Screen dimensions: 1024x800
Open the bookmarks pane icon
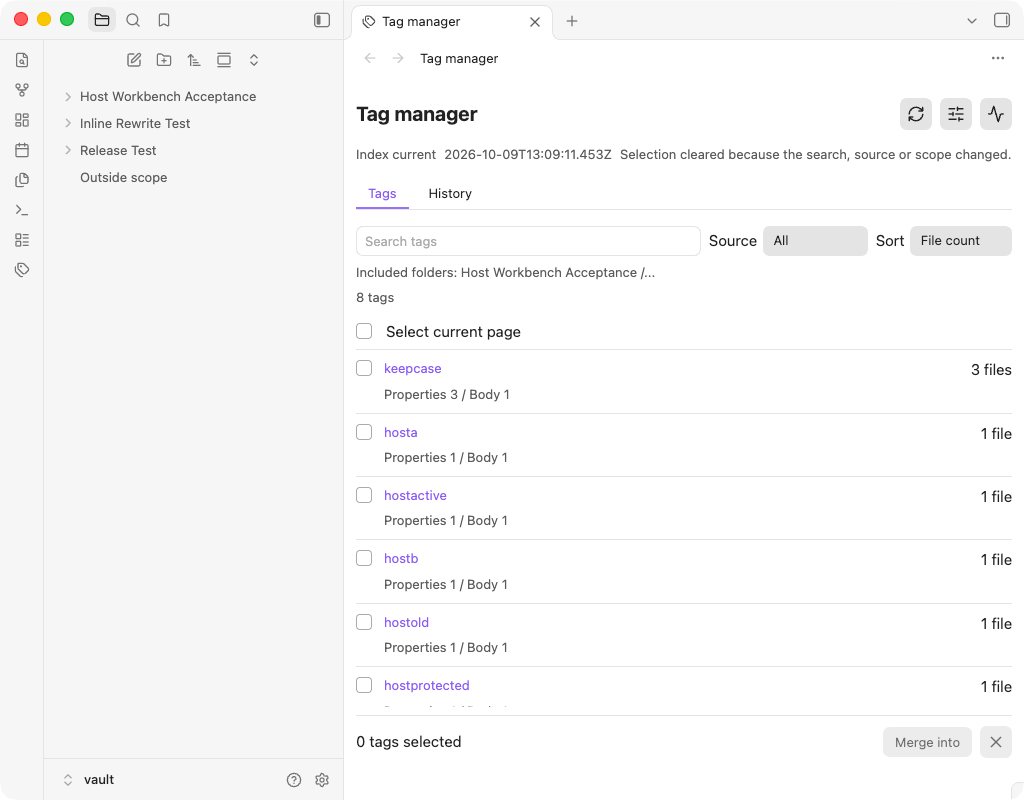(164, 20)
